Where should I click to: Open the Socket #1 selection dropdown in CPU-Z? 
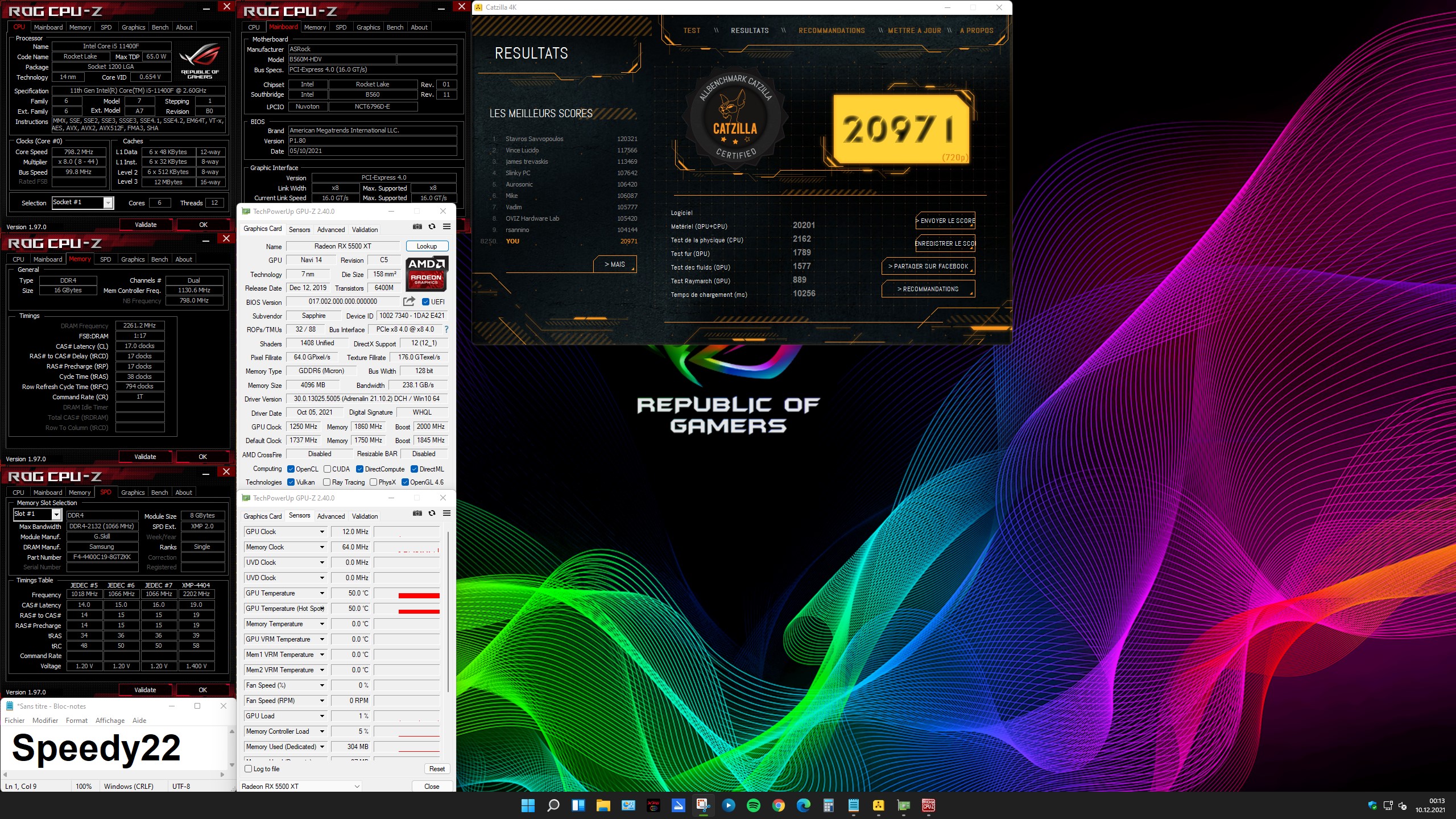click(108, 202)
